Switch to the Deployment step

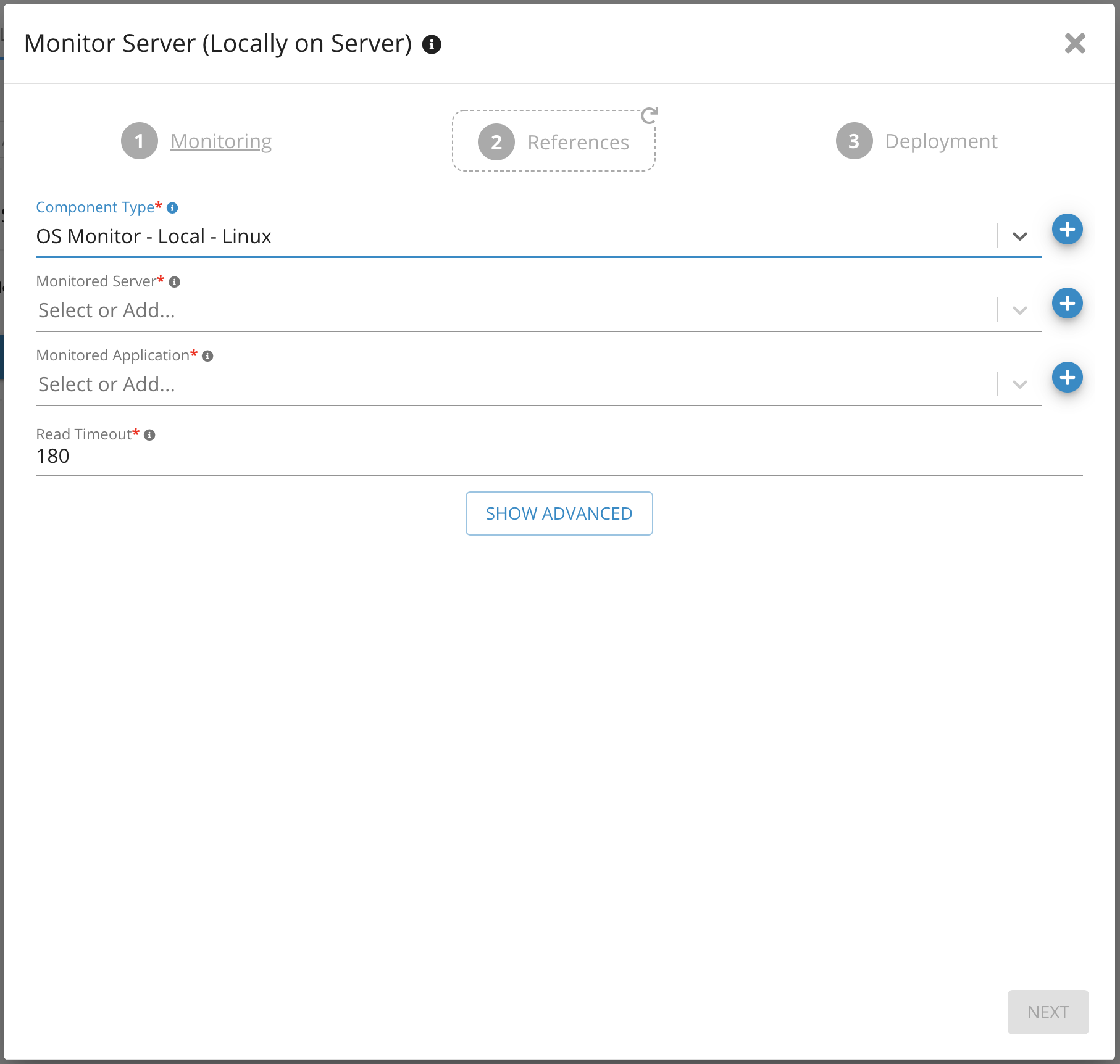[x=940, y=141]
